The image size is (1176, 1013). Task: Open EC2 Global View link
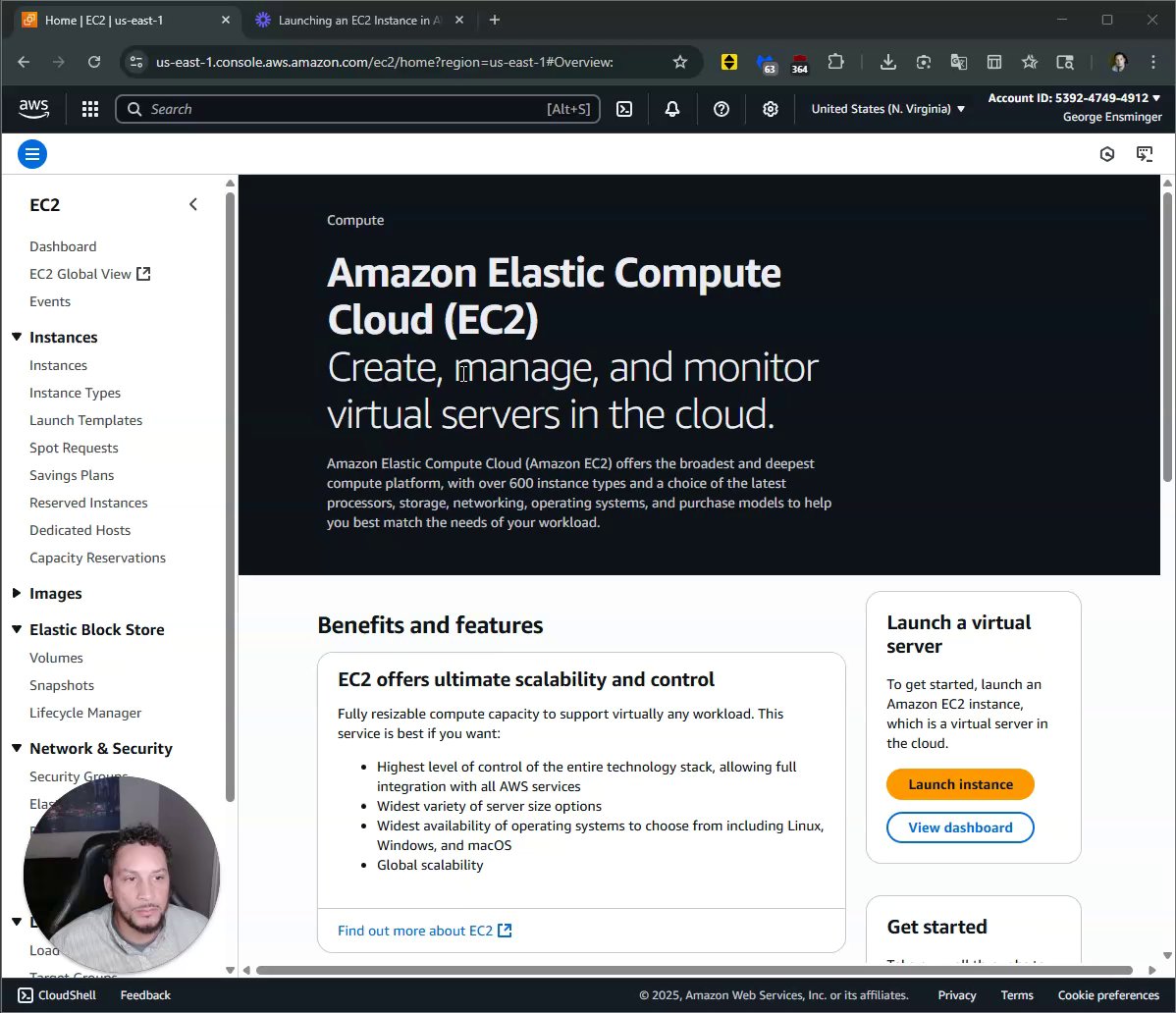[x=90, y=275]
